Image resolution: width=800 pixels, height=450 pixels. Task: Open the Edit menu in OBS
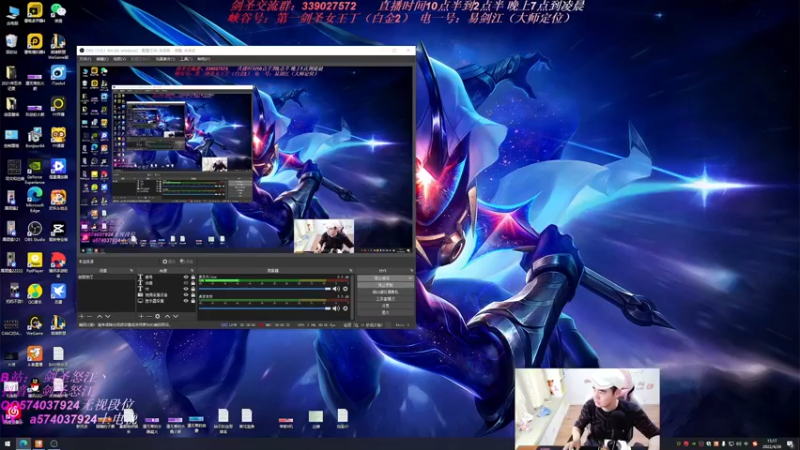coord(102,59)
